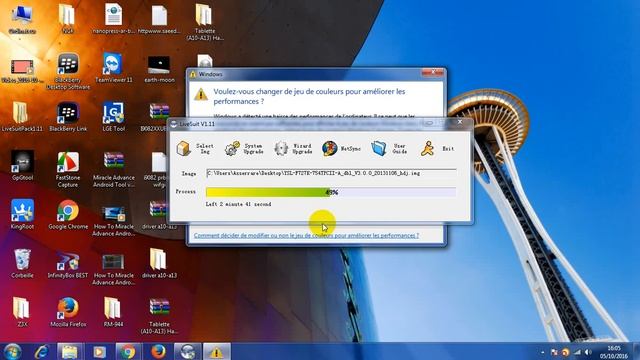The image size is (640, 360).
Task: Click the 'Voulez-vous changer de jeu de couleurs' heading
Action: tap(309, 96)
